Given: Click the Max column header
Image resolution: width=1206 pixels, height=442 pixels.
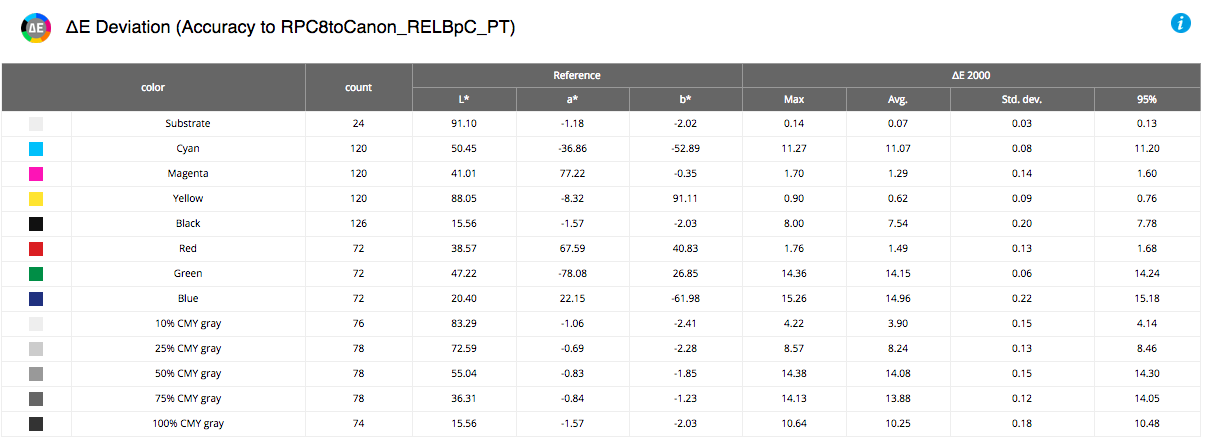Looking at the screenshot, I should click(x=794, y=100).
